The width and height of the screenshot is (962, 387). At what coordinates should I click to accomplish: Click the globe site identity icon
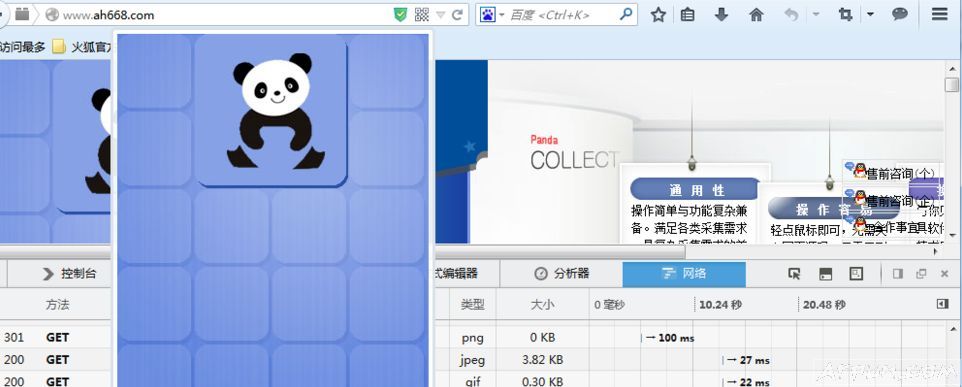52,15
